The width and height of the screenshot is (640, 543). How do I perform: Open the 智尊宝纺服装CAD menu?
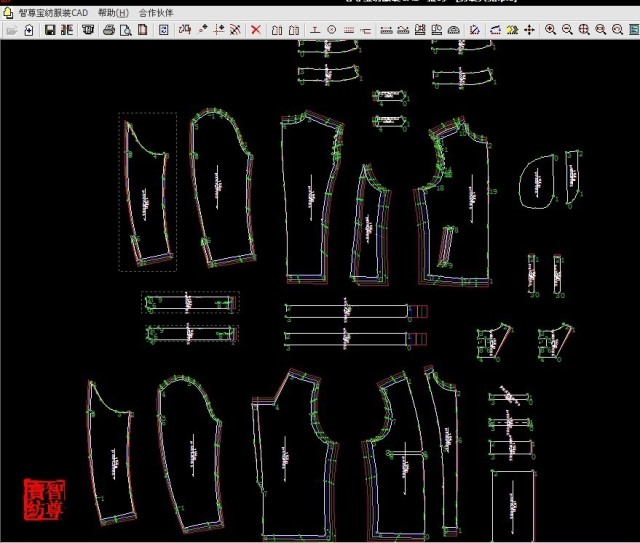(52, 13)
